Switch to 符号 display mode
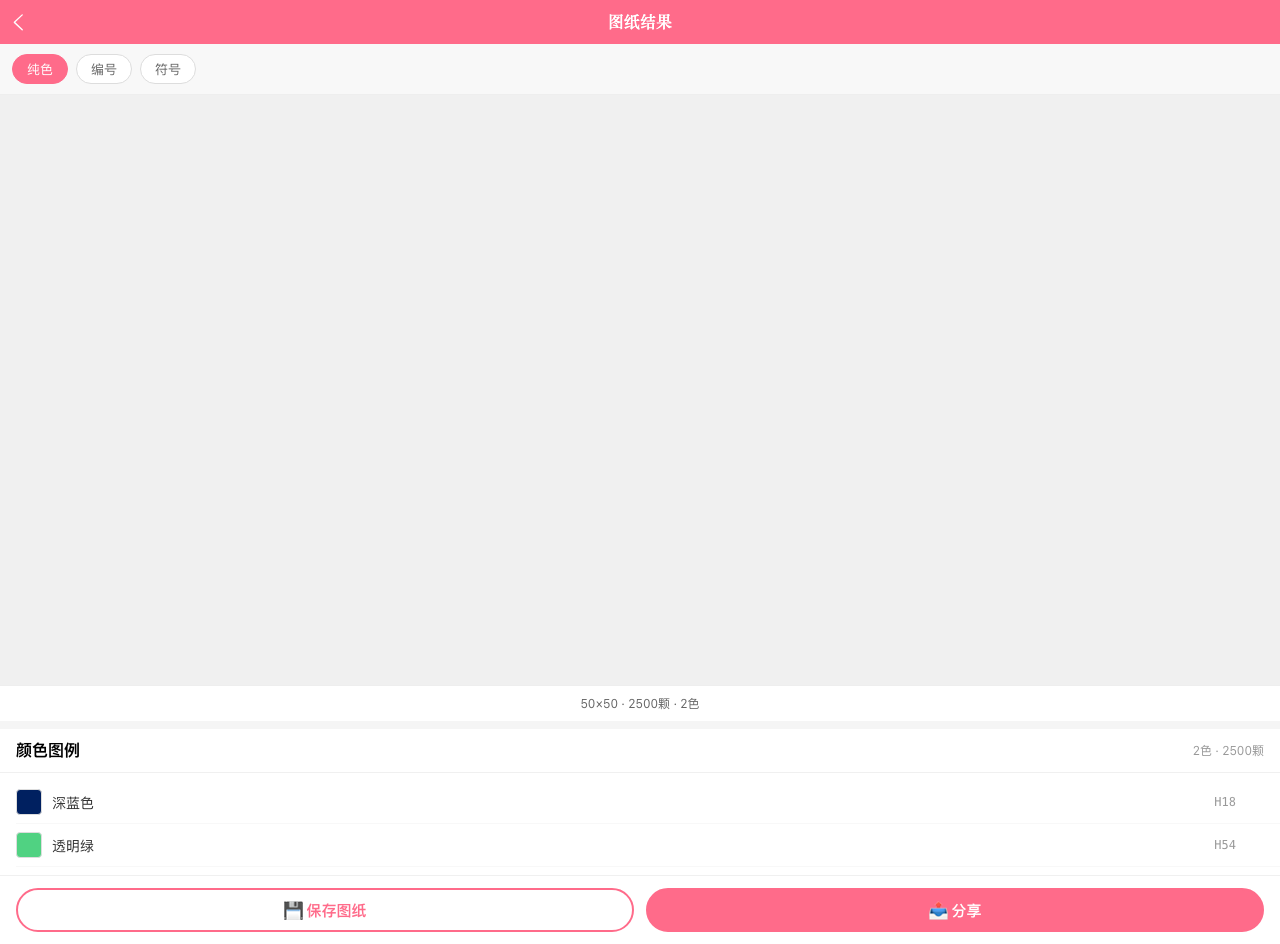This screenshot has width=1280, height=944. coord(168,69)
